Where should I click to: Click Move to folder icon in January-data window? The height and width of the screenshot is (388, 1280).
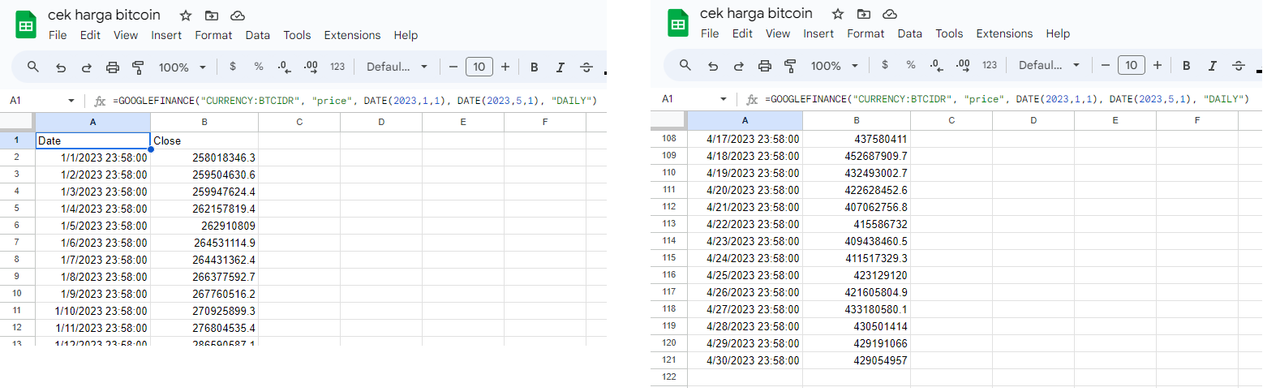[x=211, y=16]
